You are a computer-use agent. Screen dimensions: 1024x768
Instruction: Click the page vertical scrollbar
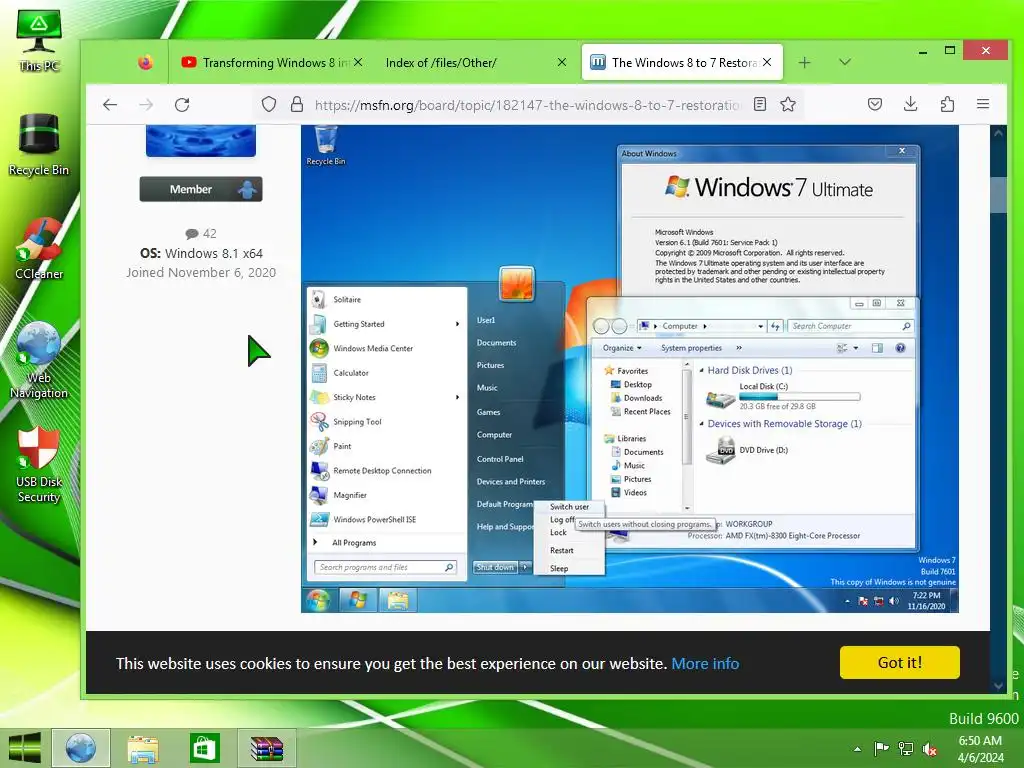pos(998,408)
